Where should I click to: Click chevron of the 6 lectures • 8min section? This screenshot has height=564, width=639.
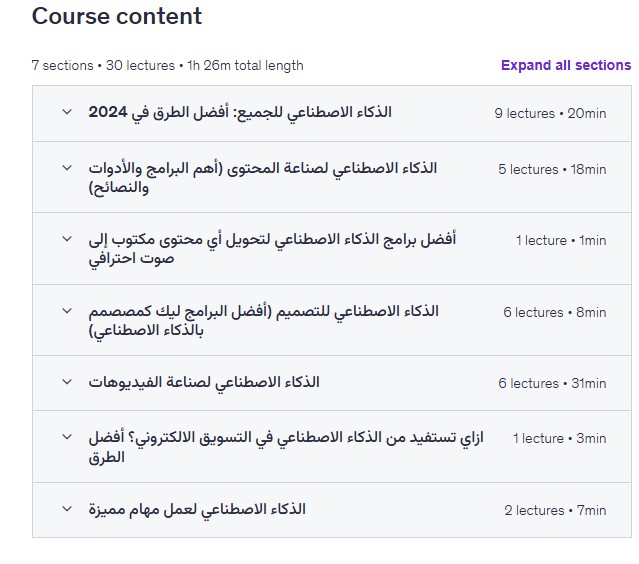tap(67, 311)
